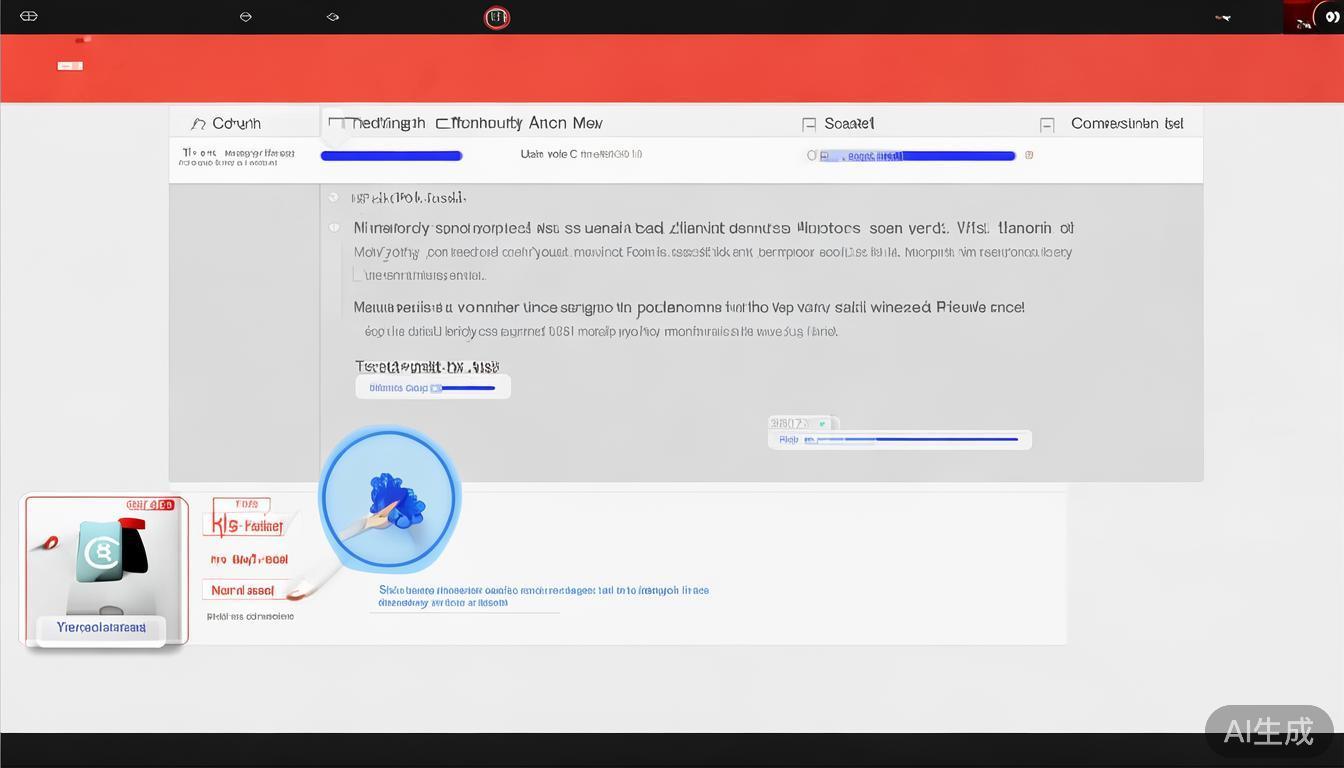Open the small blue dropdown under Terelta heading
1344x768 pixels.
(x=433, y=388)
